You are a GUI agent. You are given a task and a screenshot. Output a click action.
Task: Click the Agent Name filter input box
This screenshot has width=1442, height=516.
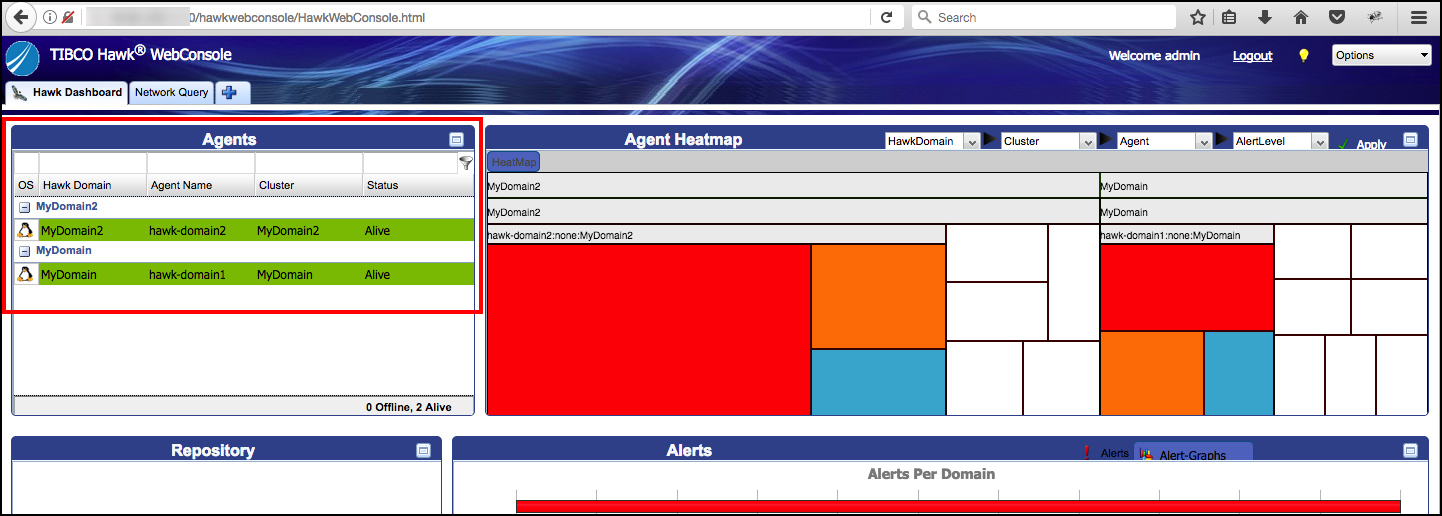pos(201,162)
